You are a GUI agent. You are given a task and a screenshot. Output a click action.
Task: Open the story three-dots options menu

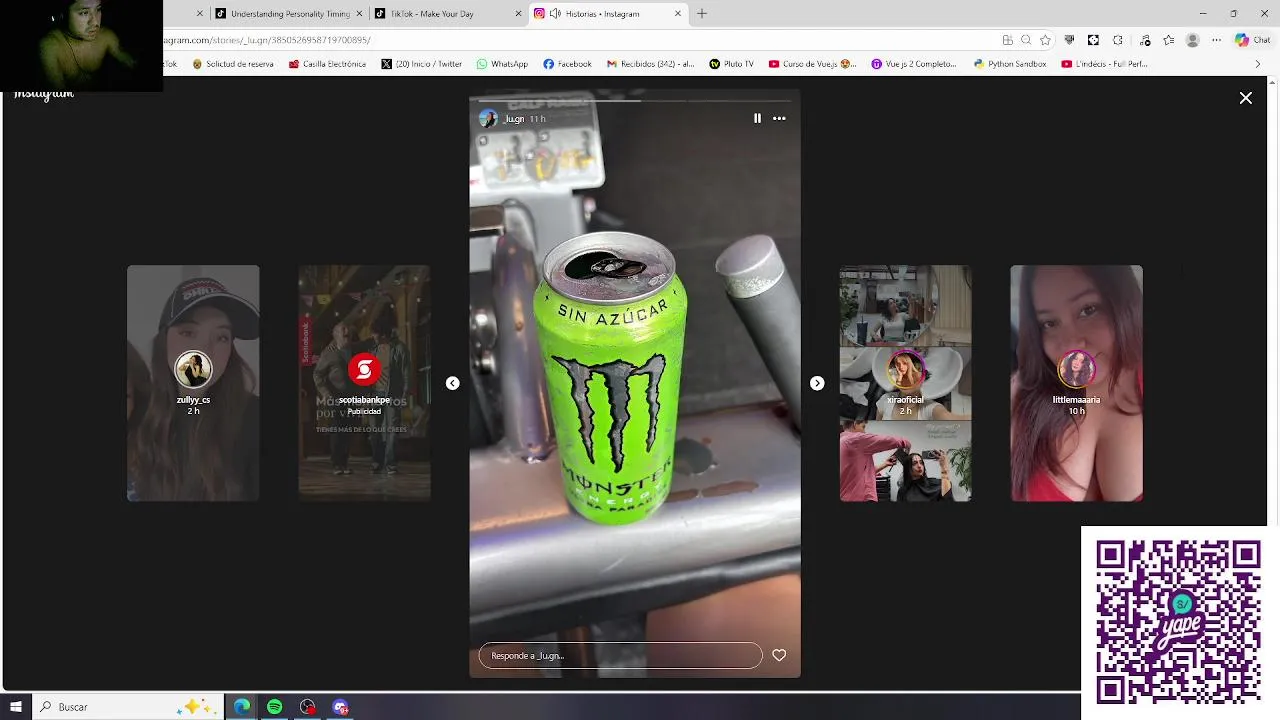(779, 118)
